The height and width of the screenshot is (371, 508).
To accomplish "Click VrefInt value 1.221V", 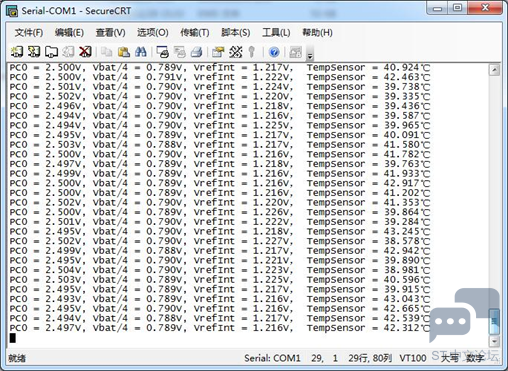I will pos(272,260).
